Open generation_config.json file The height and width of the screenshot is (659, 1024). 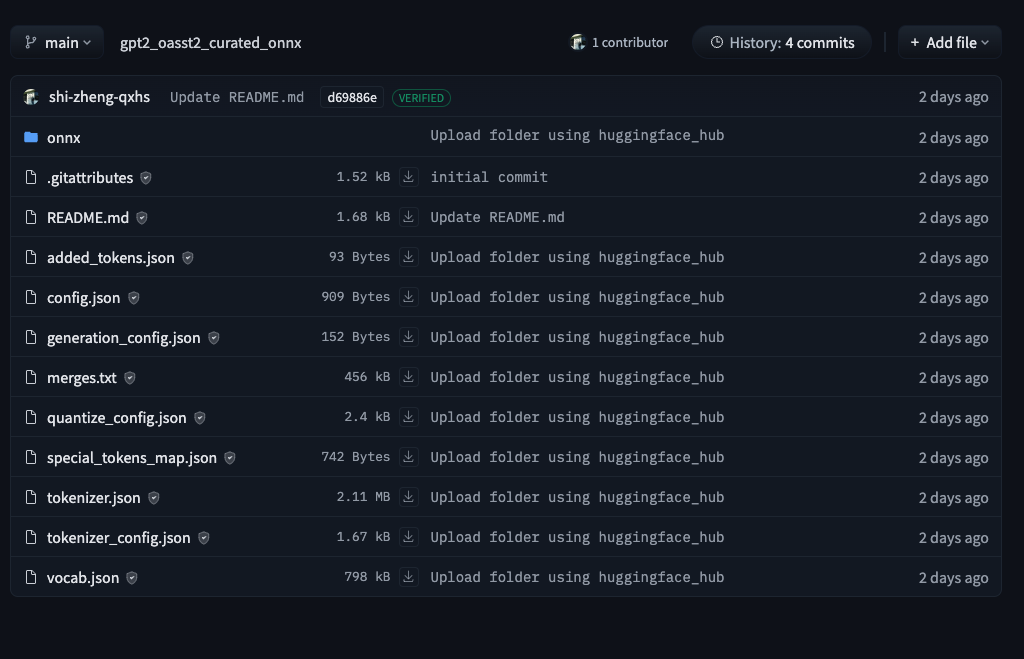click(x=123, y=338)
